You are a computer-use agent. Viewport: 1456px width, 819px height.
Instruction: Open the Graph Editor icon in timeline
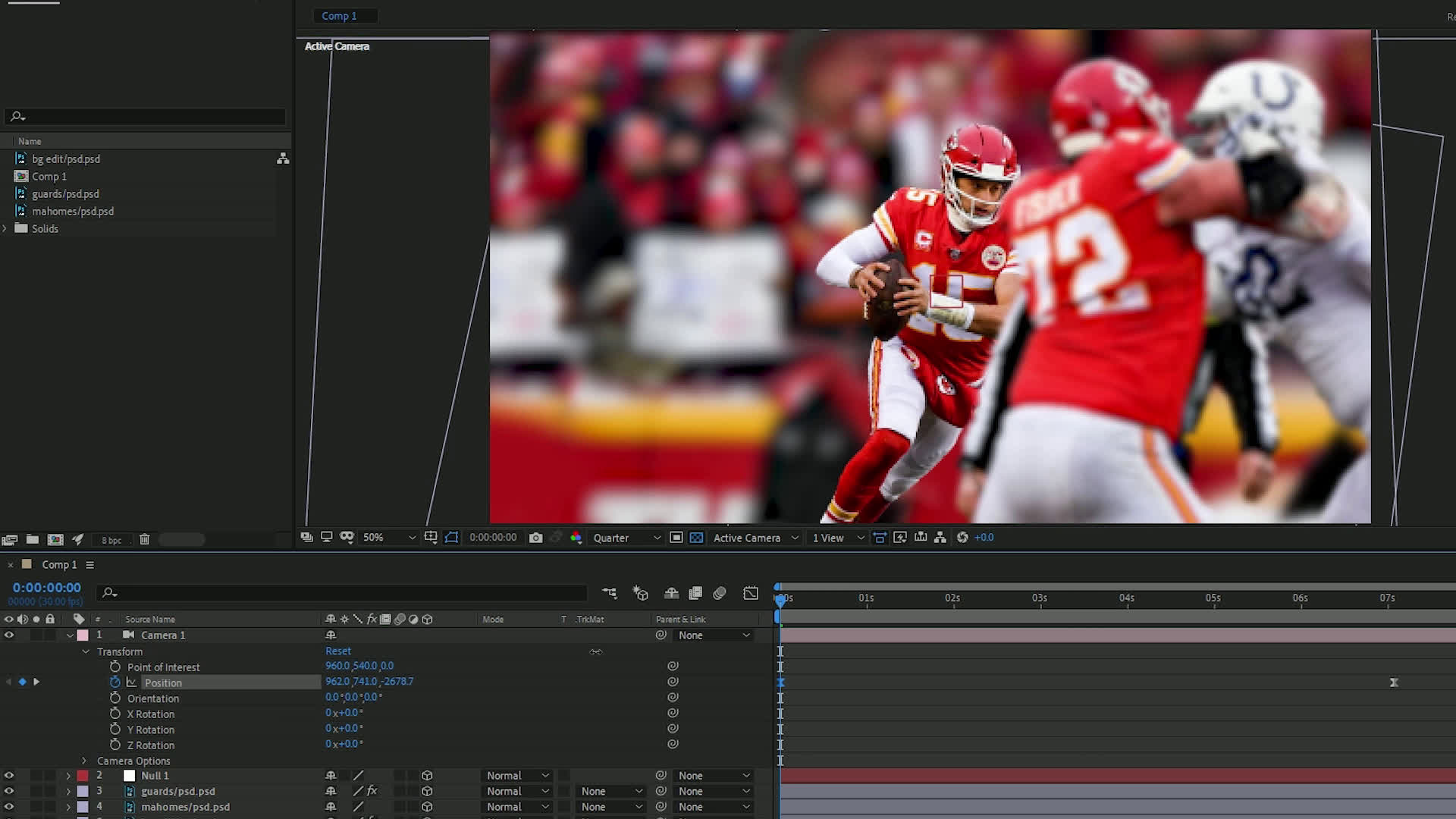click(x=751, y=593)
